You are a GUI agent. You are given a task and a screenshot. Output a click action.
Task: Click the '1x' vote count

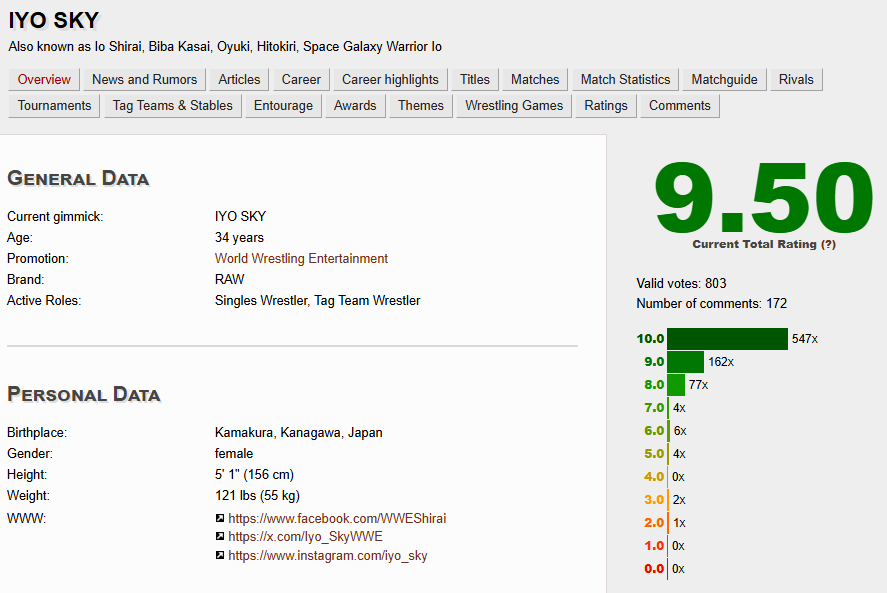[x=679, y=523]
